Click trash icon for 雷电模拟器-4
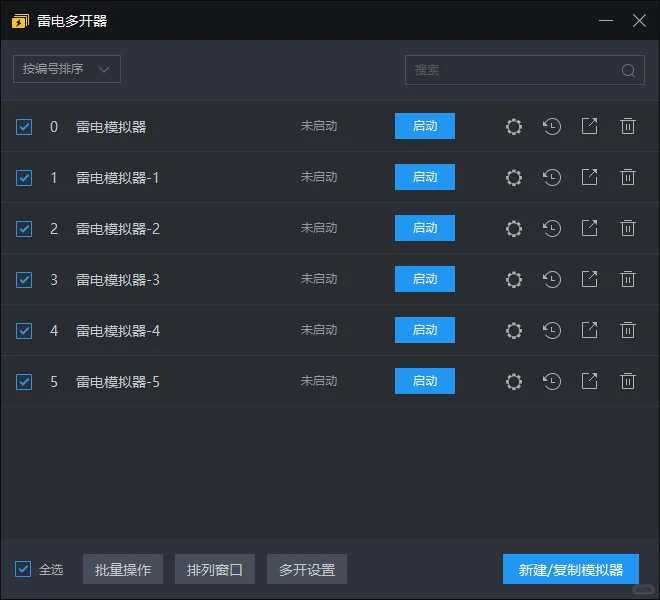The width and height of the screenshot is (660, 600). 628,330
